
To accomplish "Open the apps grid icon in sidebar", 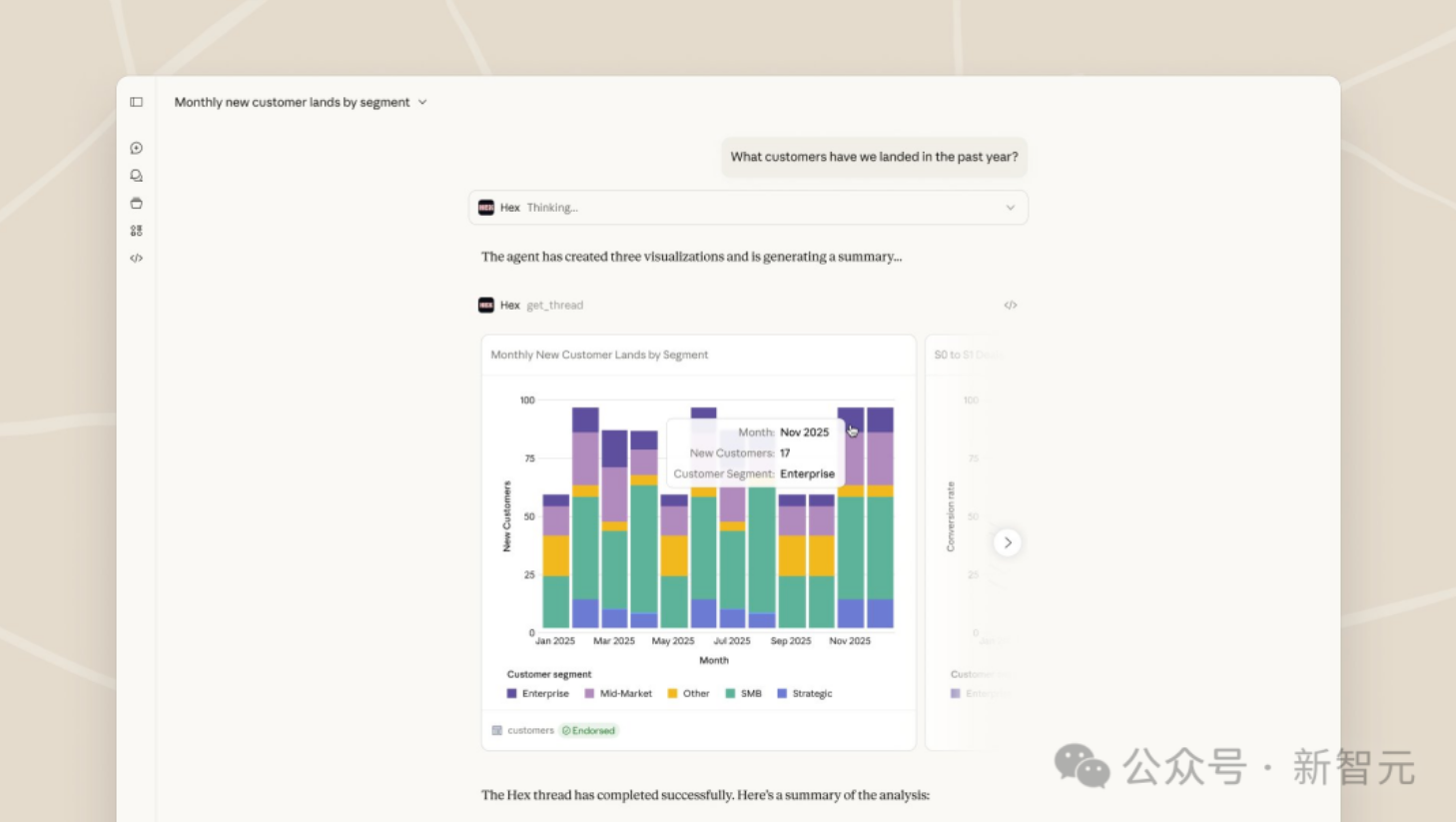I will pos(136,231).
